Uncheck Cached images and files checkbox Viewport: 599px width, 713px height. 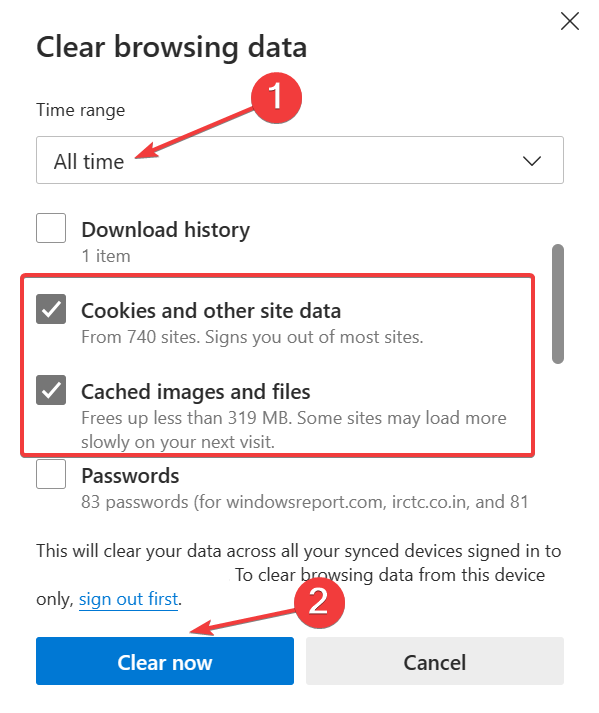(51, 390)
